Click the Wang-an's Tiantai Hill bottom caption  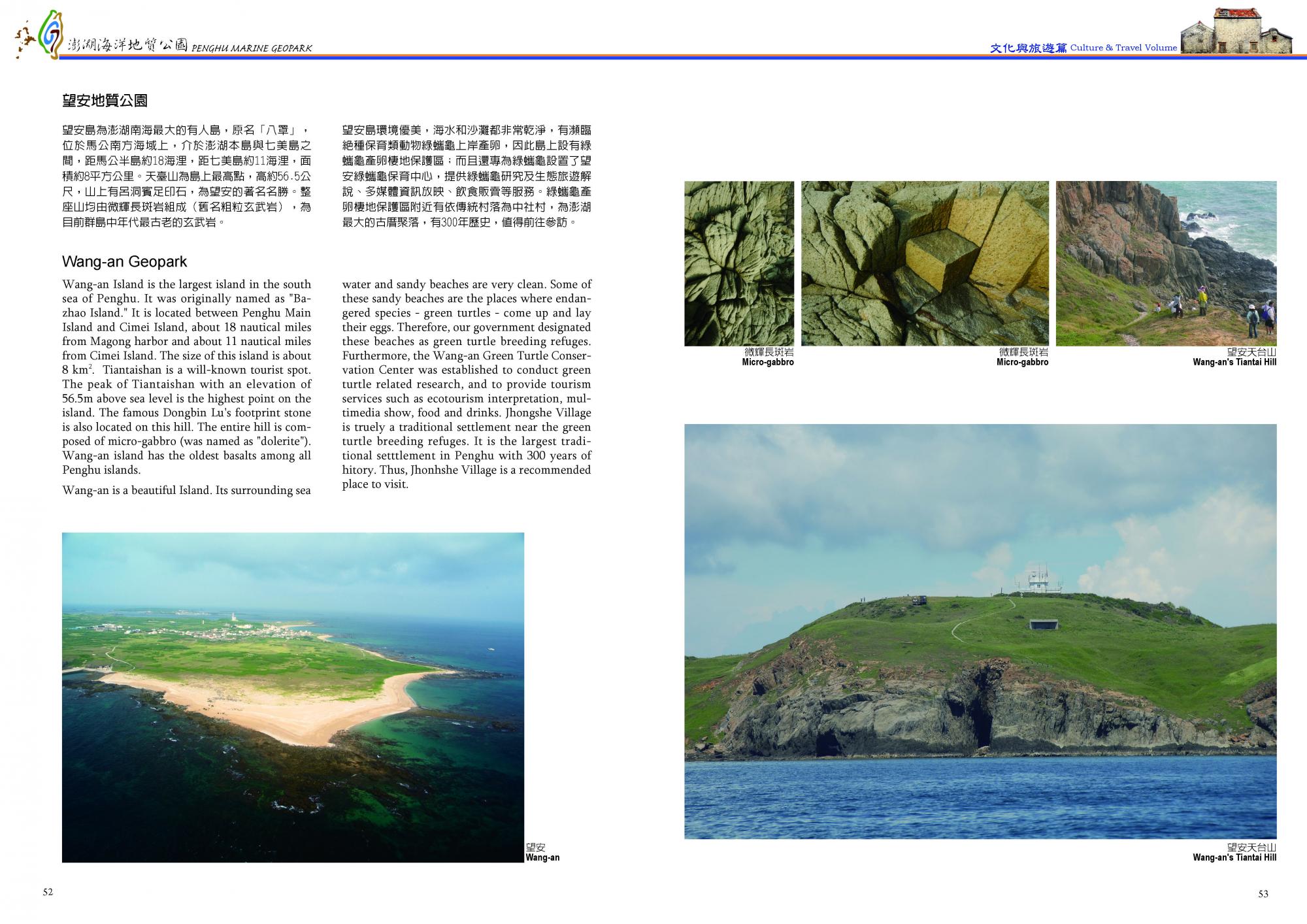pyautogui.click(x=1234, y=857)
